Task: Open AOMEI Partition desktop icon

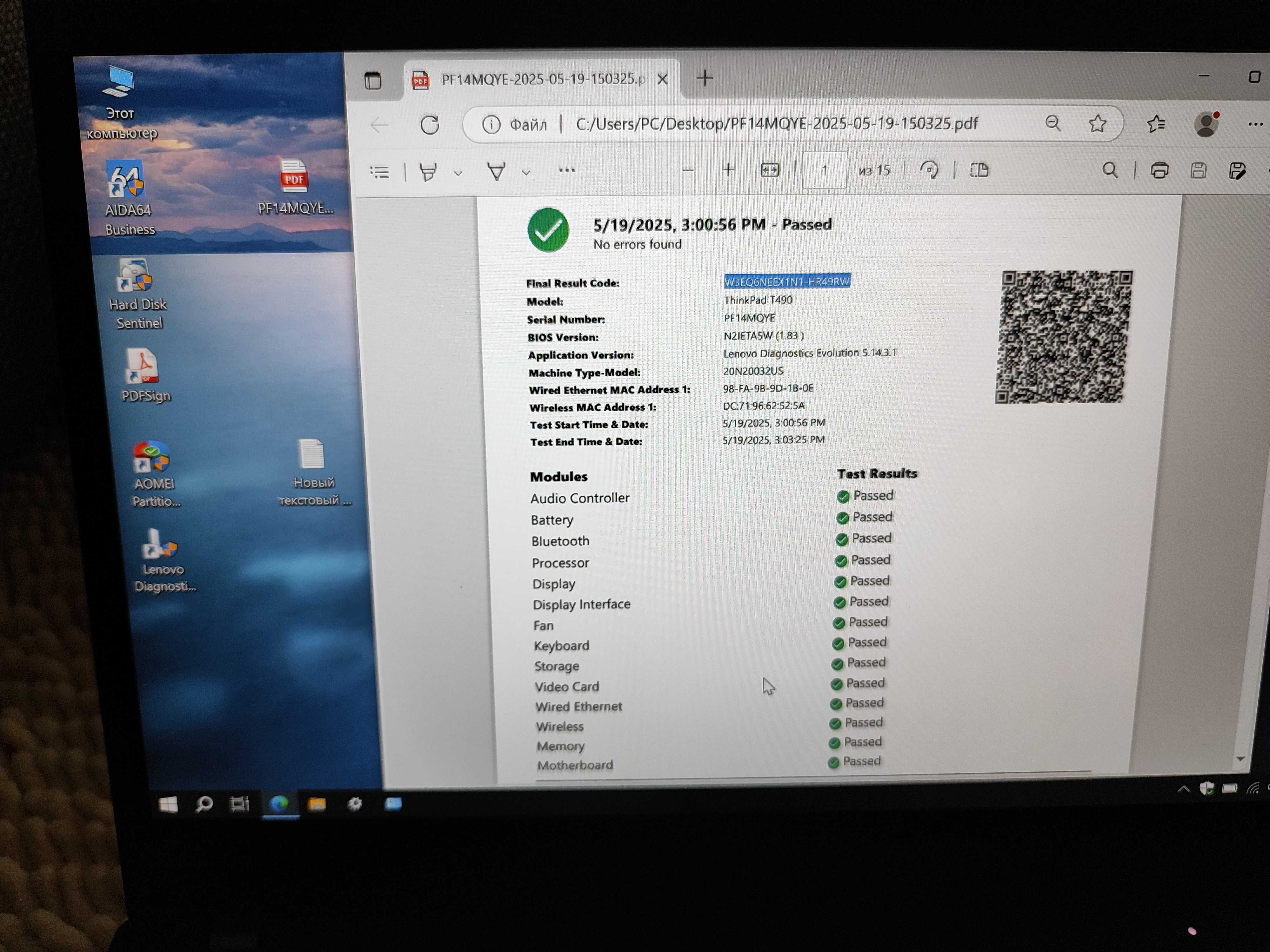Action: pos(154,474)
